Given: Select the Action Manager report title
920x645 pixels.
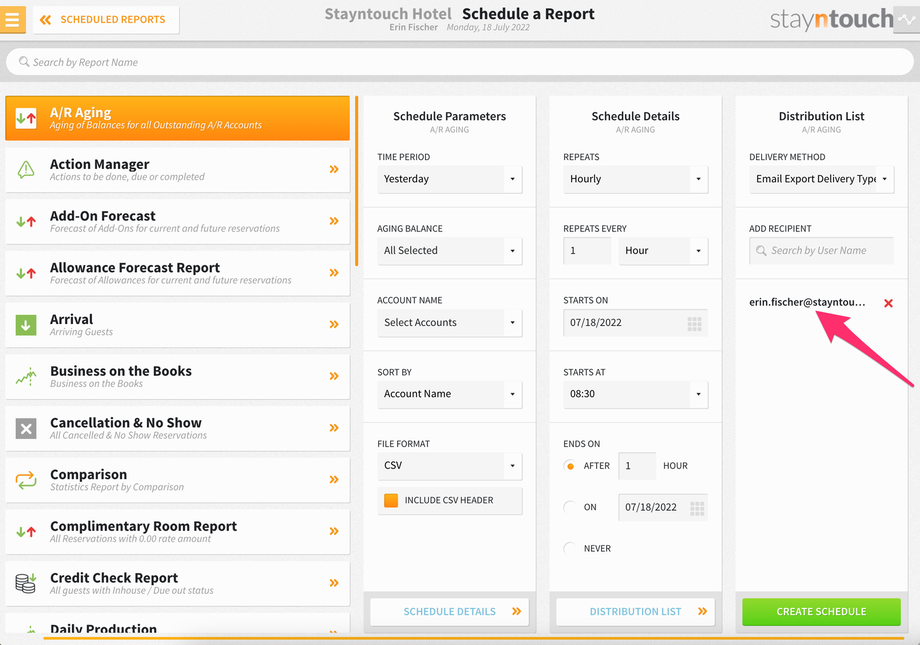Looking at the screenshot, I should (100, 164).
